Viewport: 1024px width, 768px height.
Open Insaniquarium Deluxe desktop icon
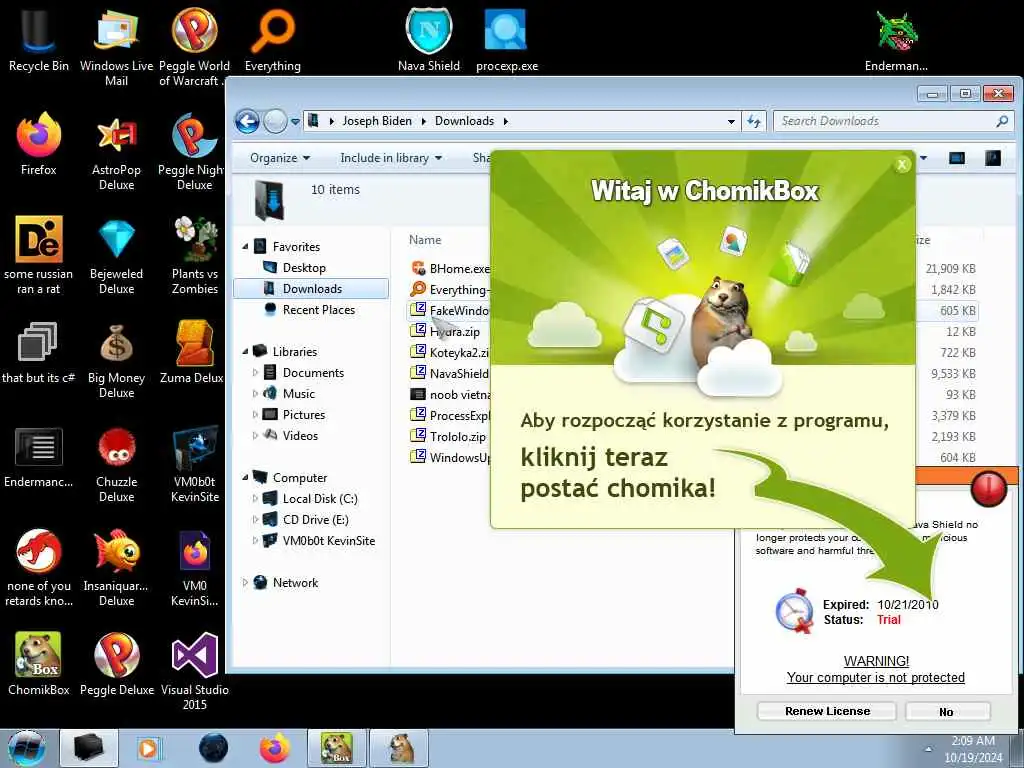pyautogui.click(x=116, y=568)
